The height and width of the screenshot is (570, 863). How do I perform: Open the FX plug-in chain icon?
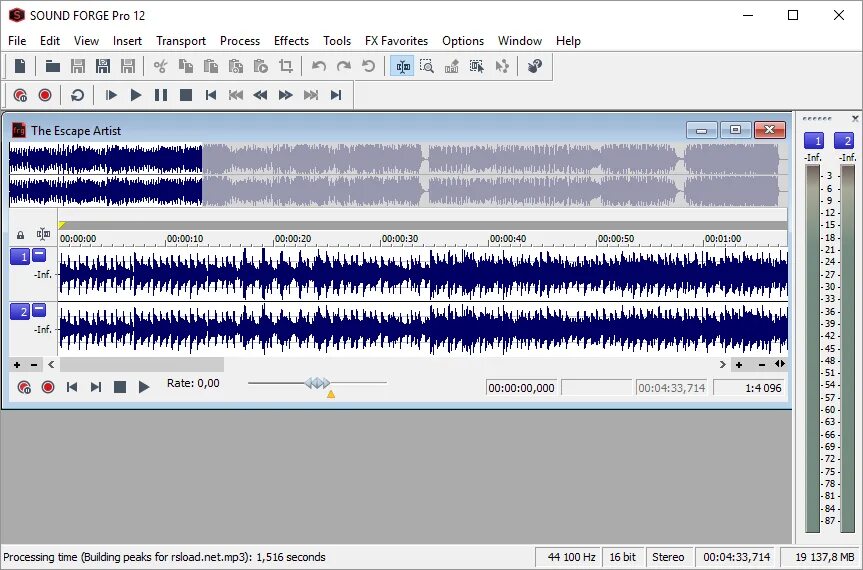534,66
